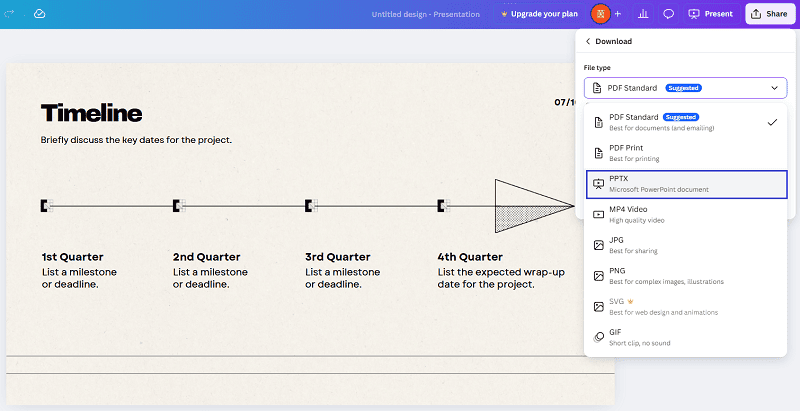Click the milestone text under 1st Quarter
The width and height of the screenshot is (800, 411).
click(x=79, y=278)
